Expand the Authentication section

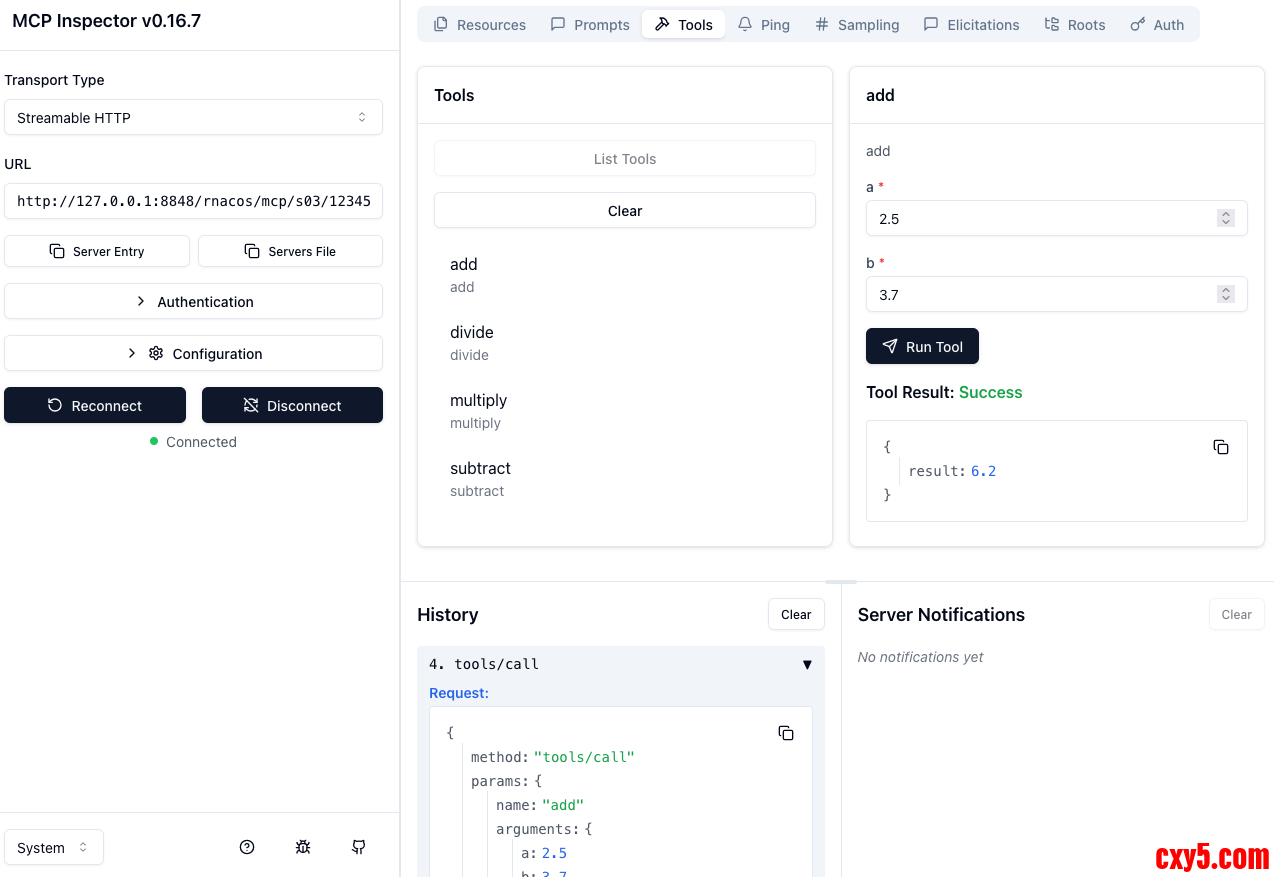click(x=193, y=301)
